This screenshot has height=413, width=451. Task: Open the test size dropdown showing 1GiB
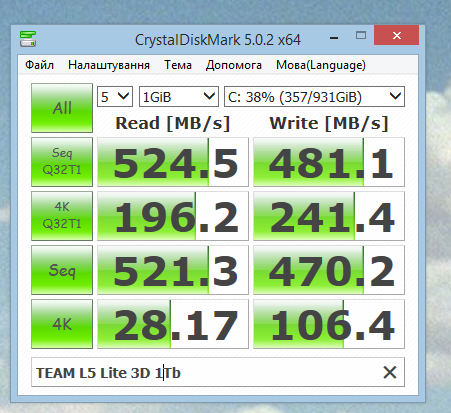tap(179, 97)
